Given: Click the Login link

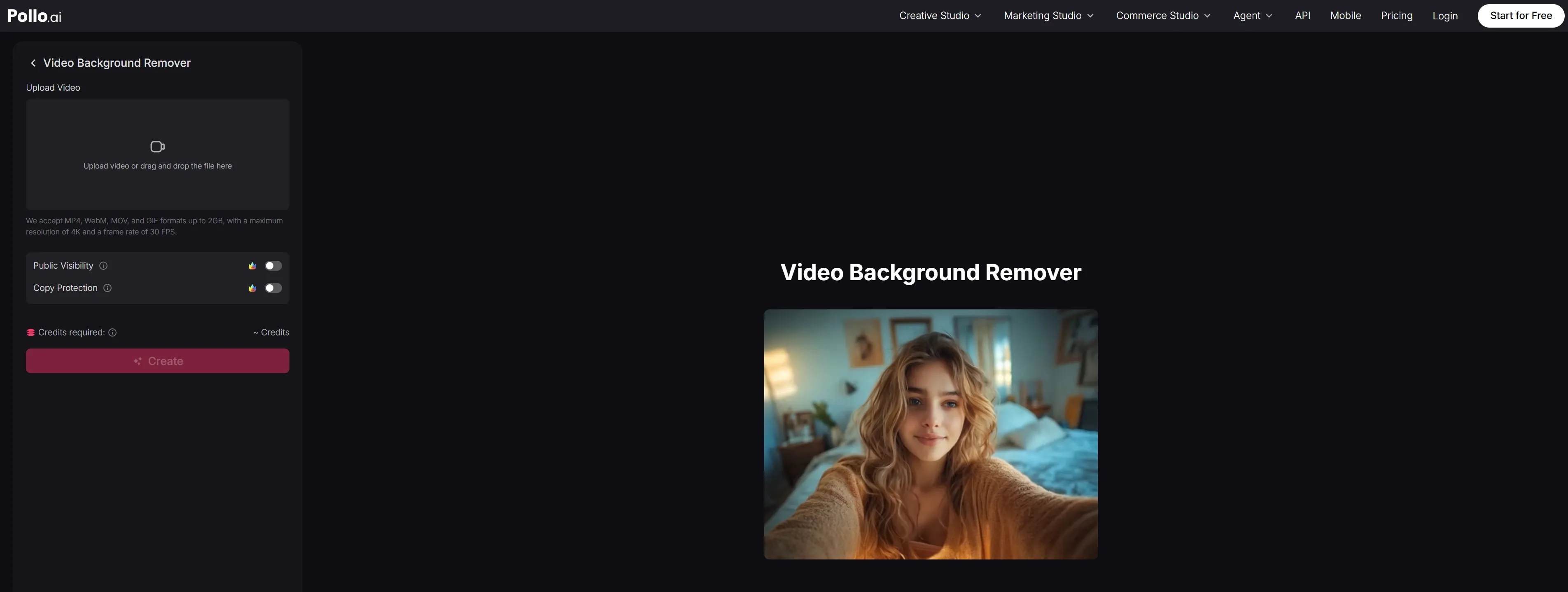Looking at the screenshot, I should pos(1444,16).
